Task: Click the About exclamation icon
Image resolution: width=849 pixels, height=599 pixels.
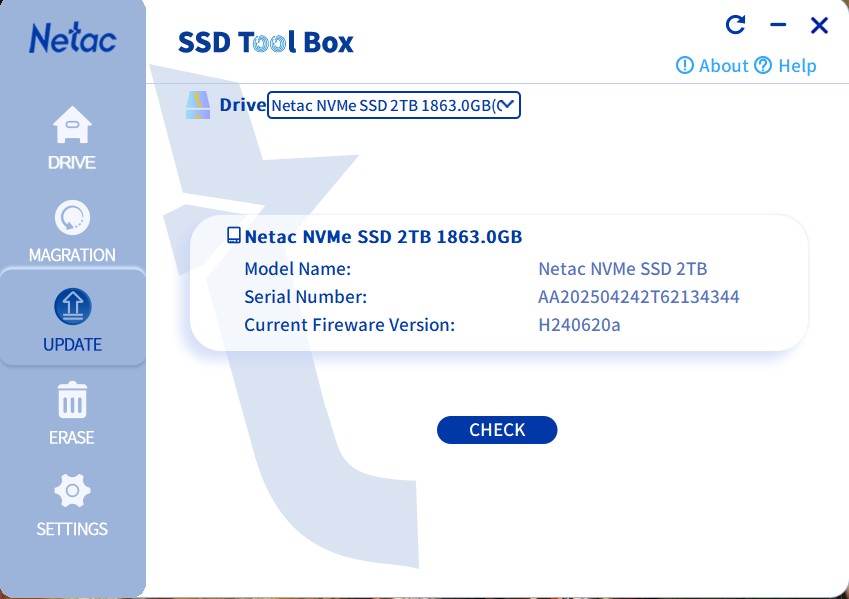Action: pyautogui.click(x=684, y=66)
